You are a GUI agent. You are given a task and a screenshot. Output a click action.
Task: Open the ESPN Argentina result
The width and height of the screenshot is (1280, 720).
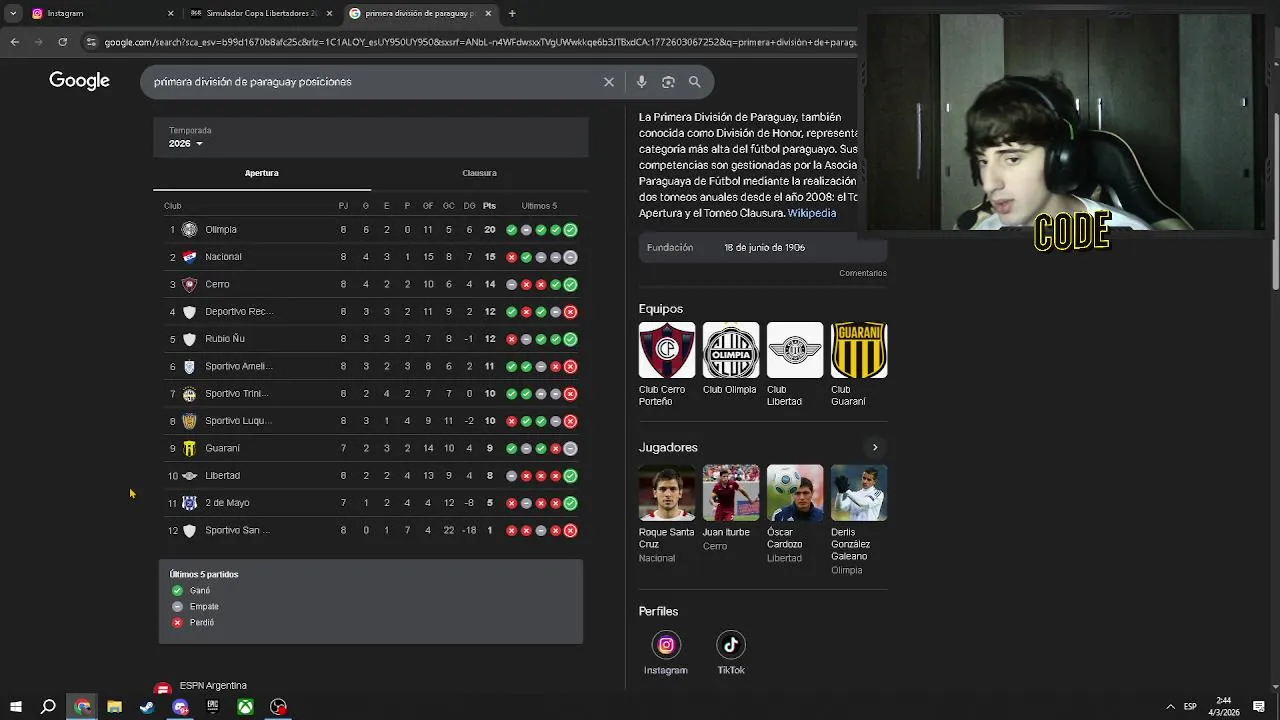tap(212, 686)
